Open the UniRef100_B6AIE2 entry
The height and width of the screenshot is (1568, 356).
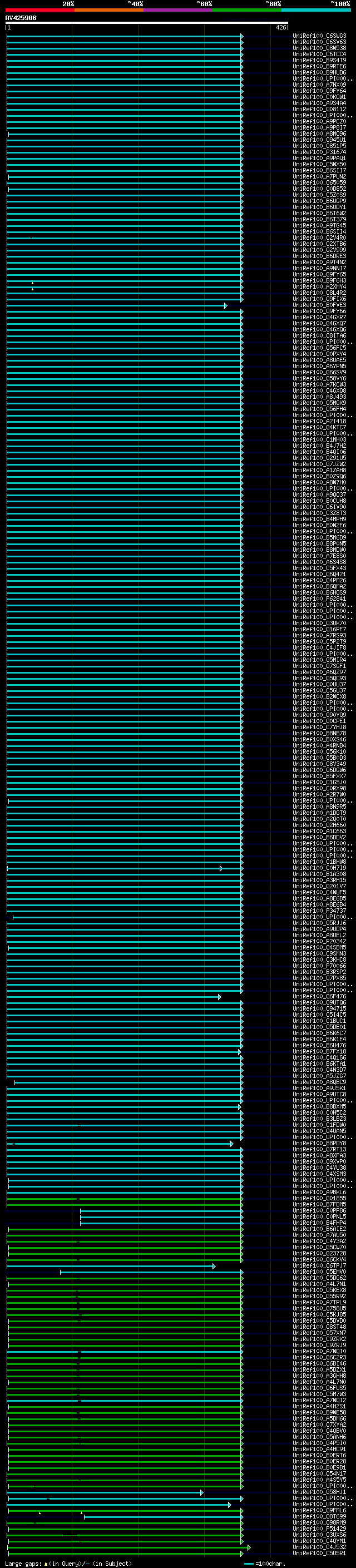(319, 1229)
